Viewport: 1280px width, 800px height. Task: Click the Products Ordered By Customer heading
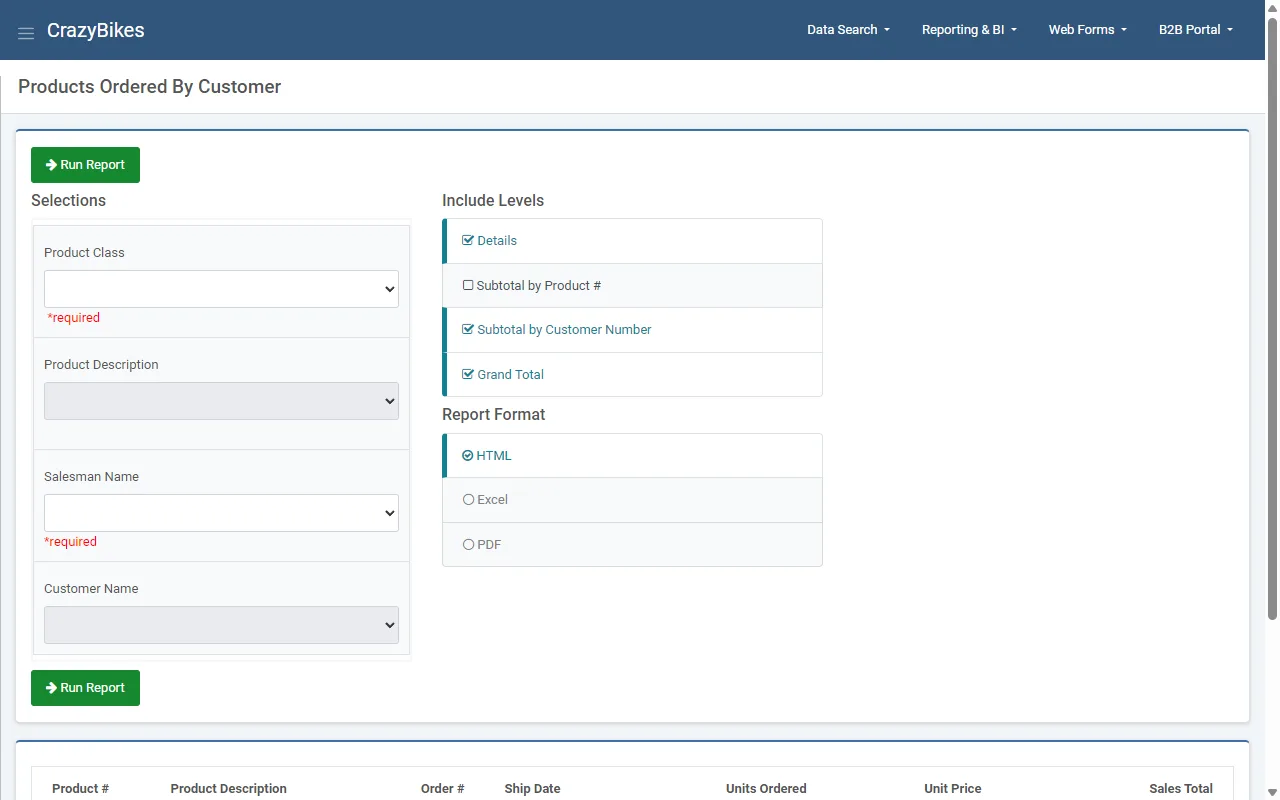tap(150, 87)
